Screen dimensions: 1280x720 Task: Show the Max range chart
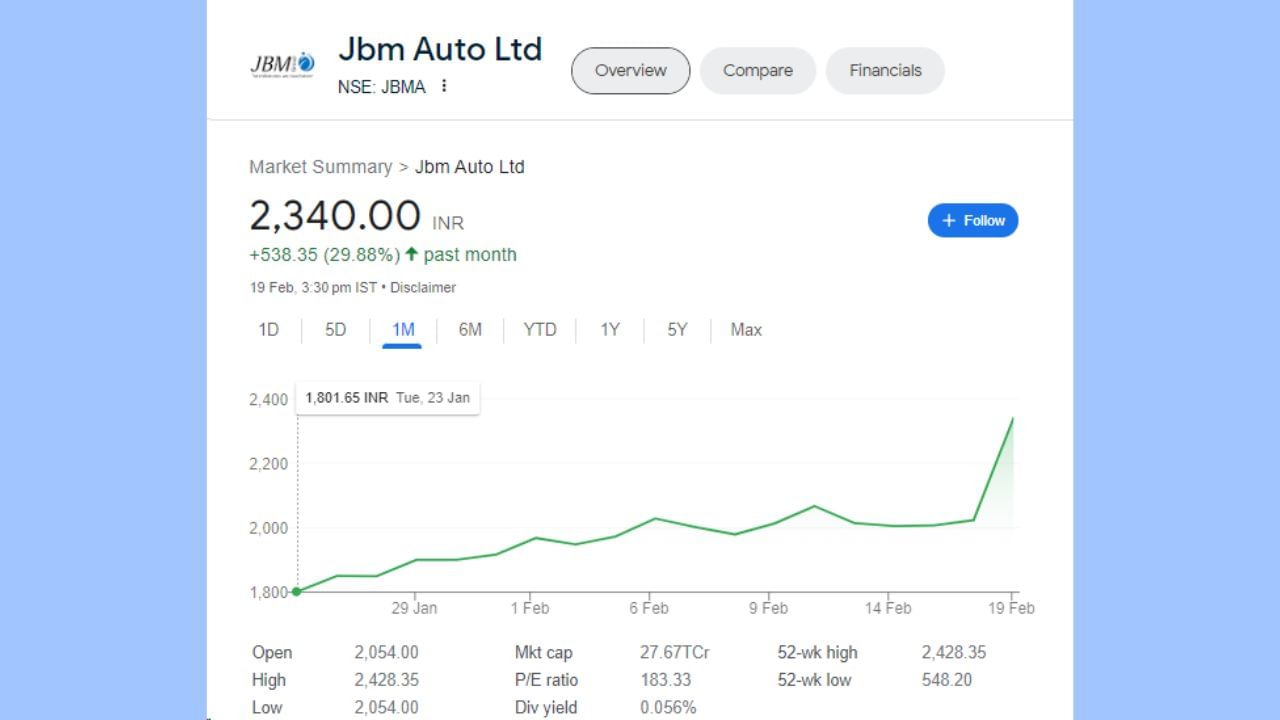click(x=746, y=330)
